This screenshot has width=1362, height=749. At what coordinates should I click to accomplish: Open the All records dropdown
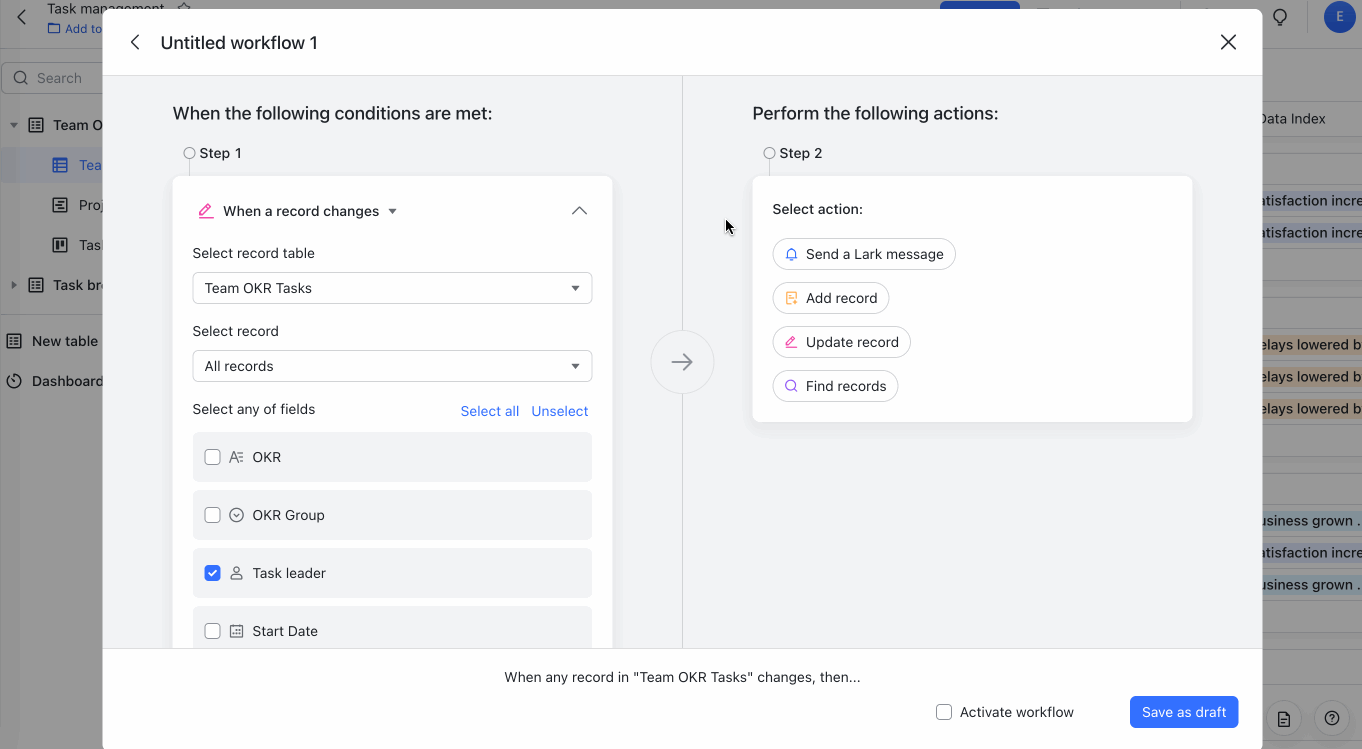392,366
